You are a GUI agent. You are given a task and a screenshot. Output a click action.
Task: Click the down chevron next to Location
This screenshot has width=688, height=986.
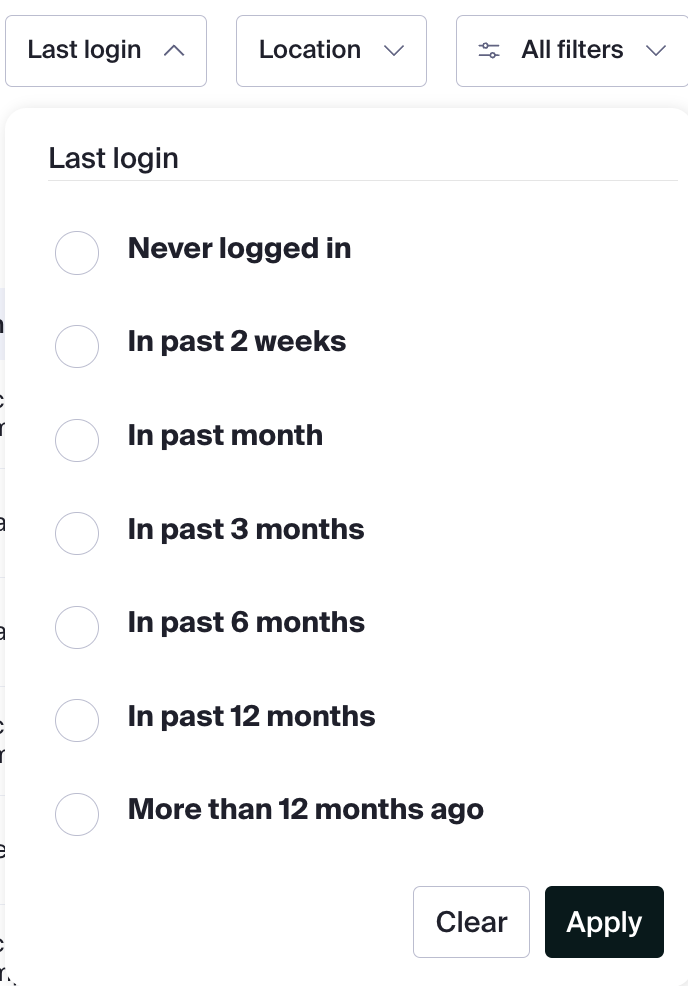pyautogui.click(x=394, y=51)
